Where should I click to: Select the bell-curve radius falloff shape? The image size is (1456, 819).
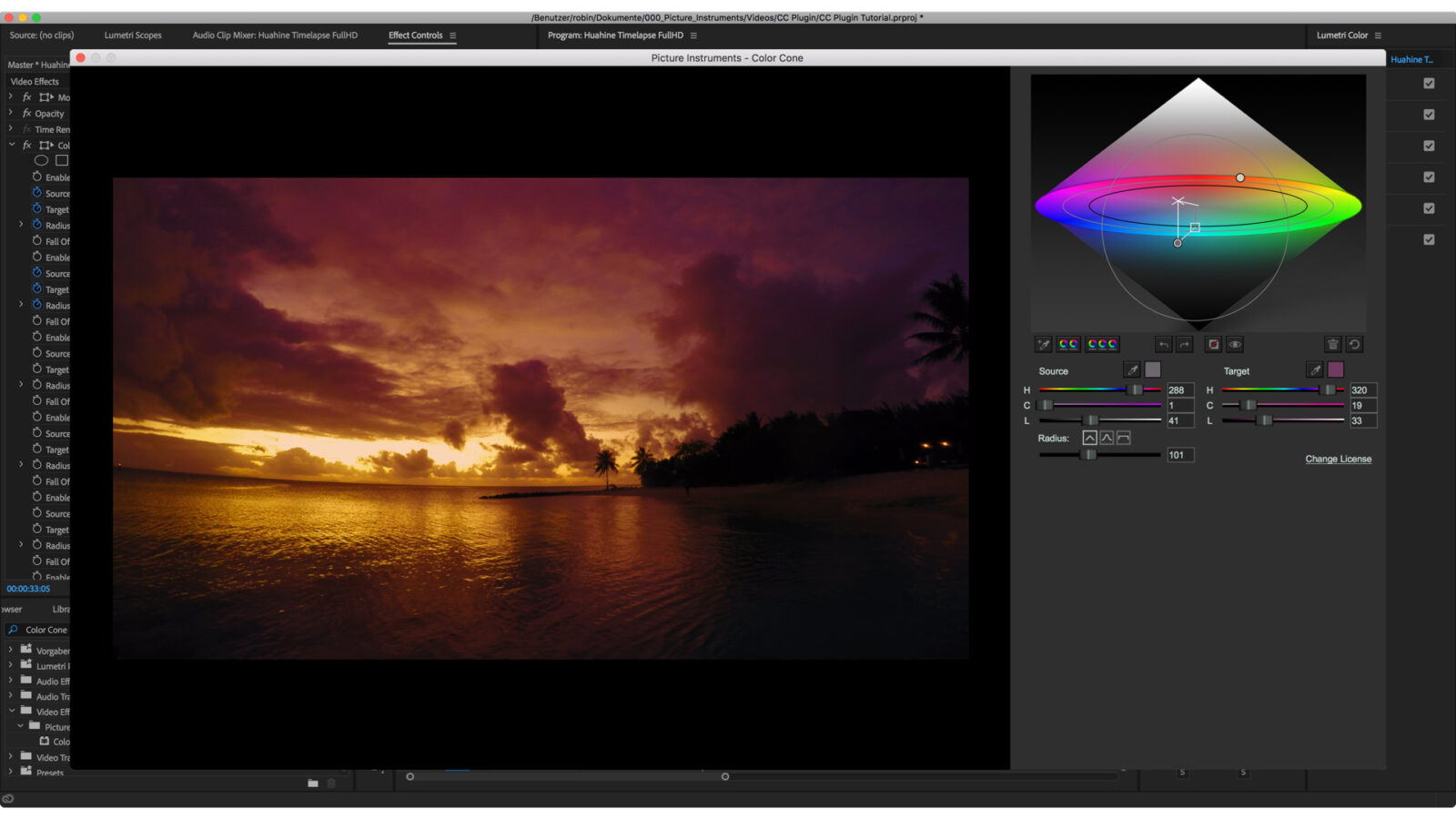pyautogui.click(x=1107, y=438)
